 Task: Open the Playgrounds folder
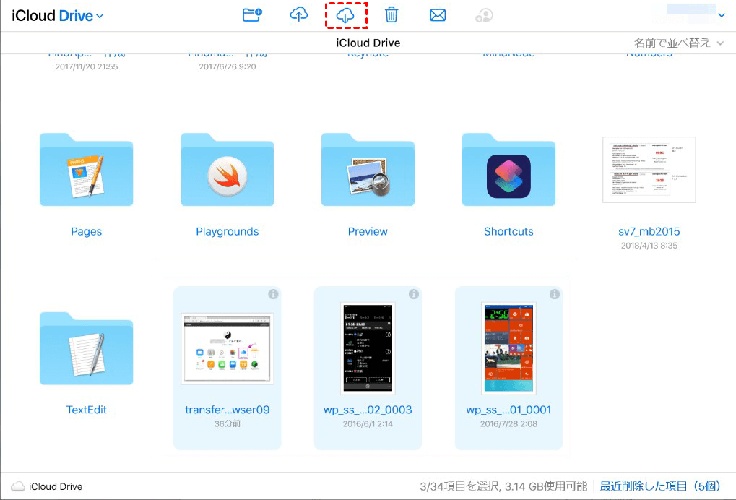(227, 170)
